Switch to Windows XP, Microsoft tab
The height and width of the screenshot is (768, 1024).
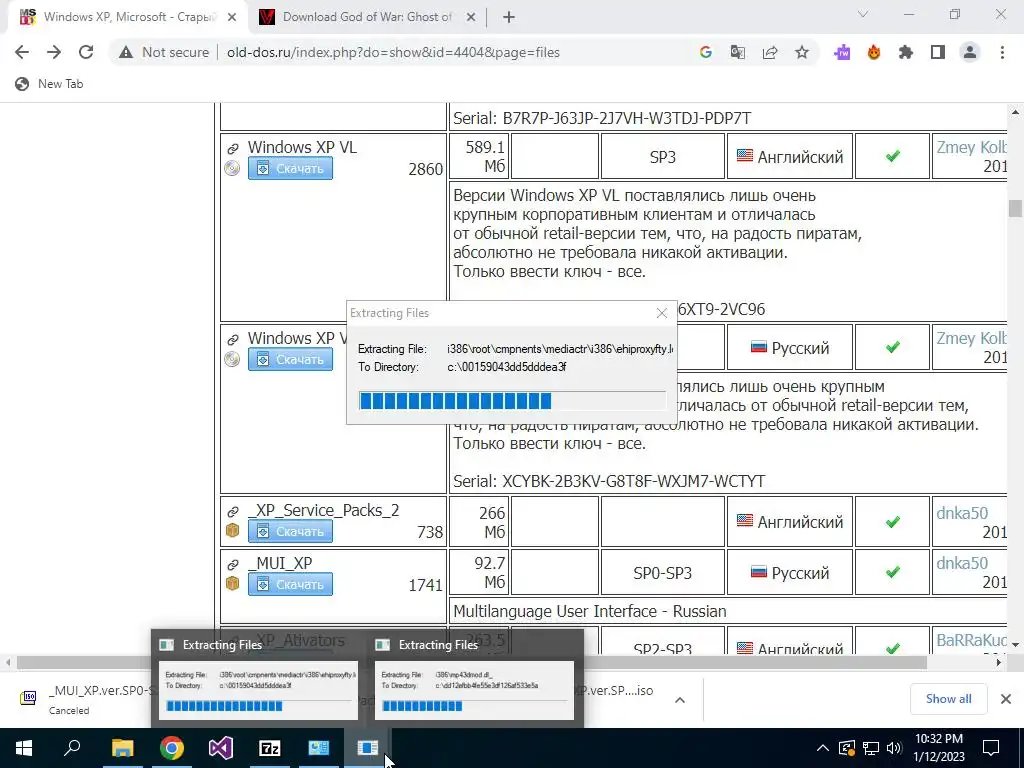point(127,17)
